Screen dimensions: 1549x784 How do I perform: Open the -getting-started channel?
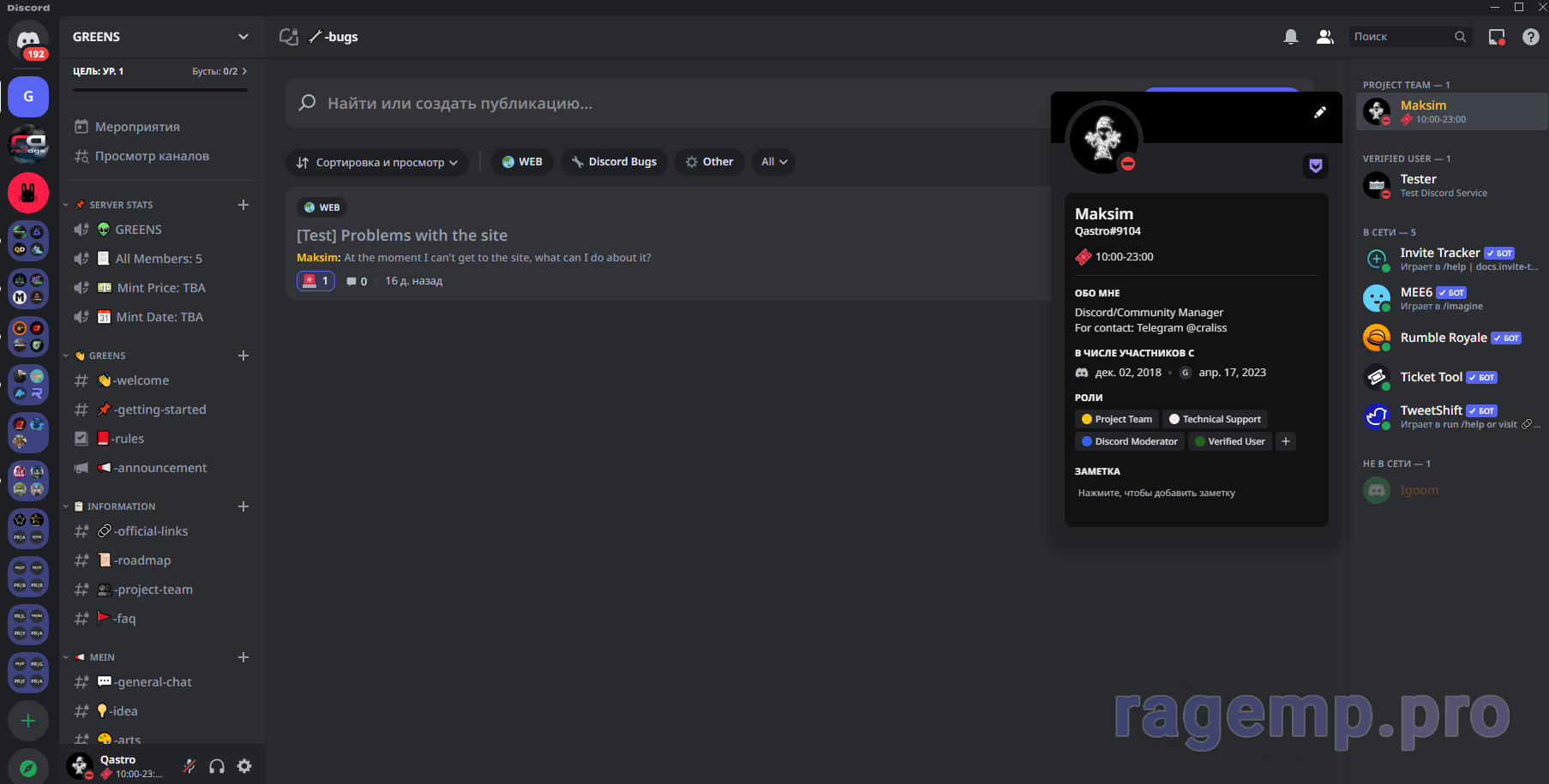[162, 410]
